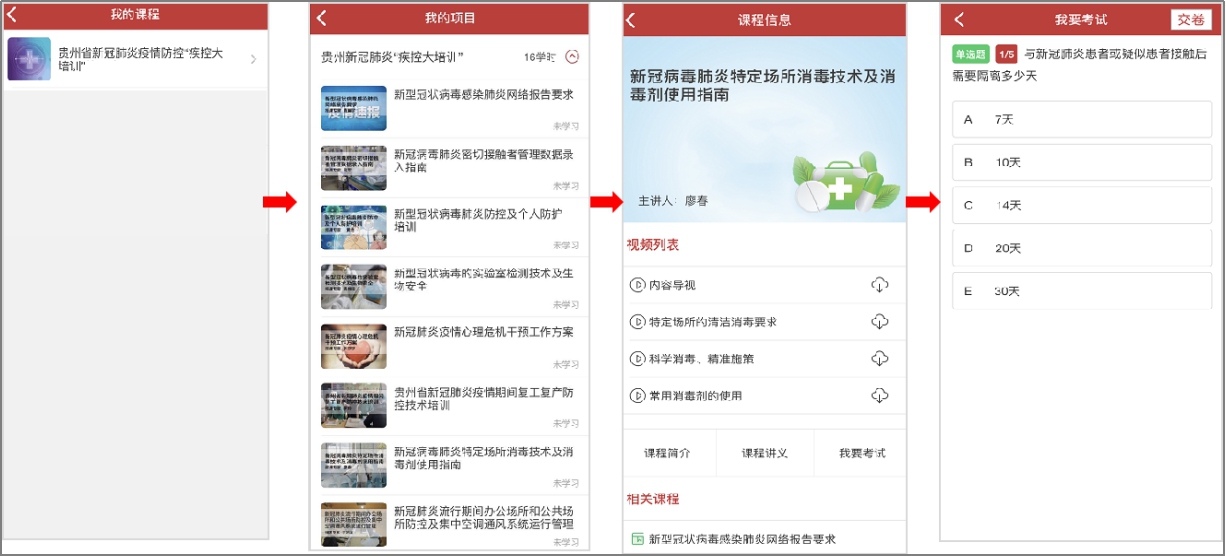This screenshot has width=1226, height=556.
Task: Open the 课程讲义 tab
Action: click(764, 453)
